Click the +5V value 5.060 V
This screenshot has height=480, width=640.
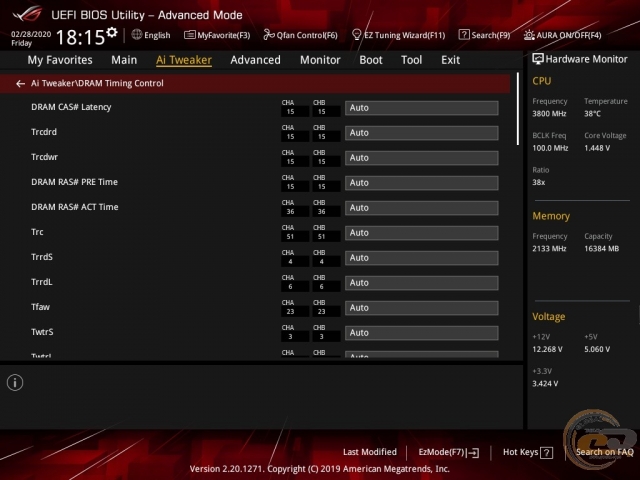[x=597, y=349]
